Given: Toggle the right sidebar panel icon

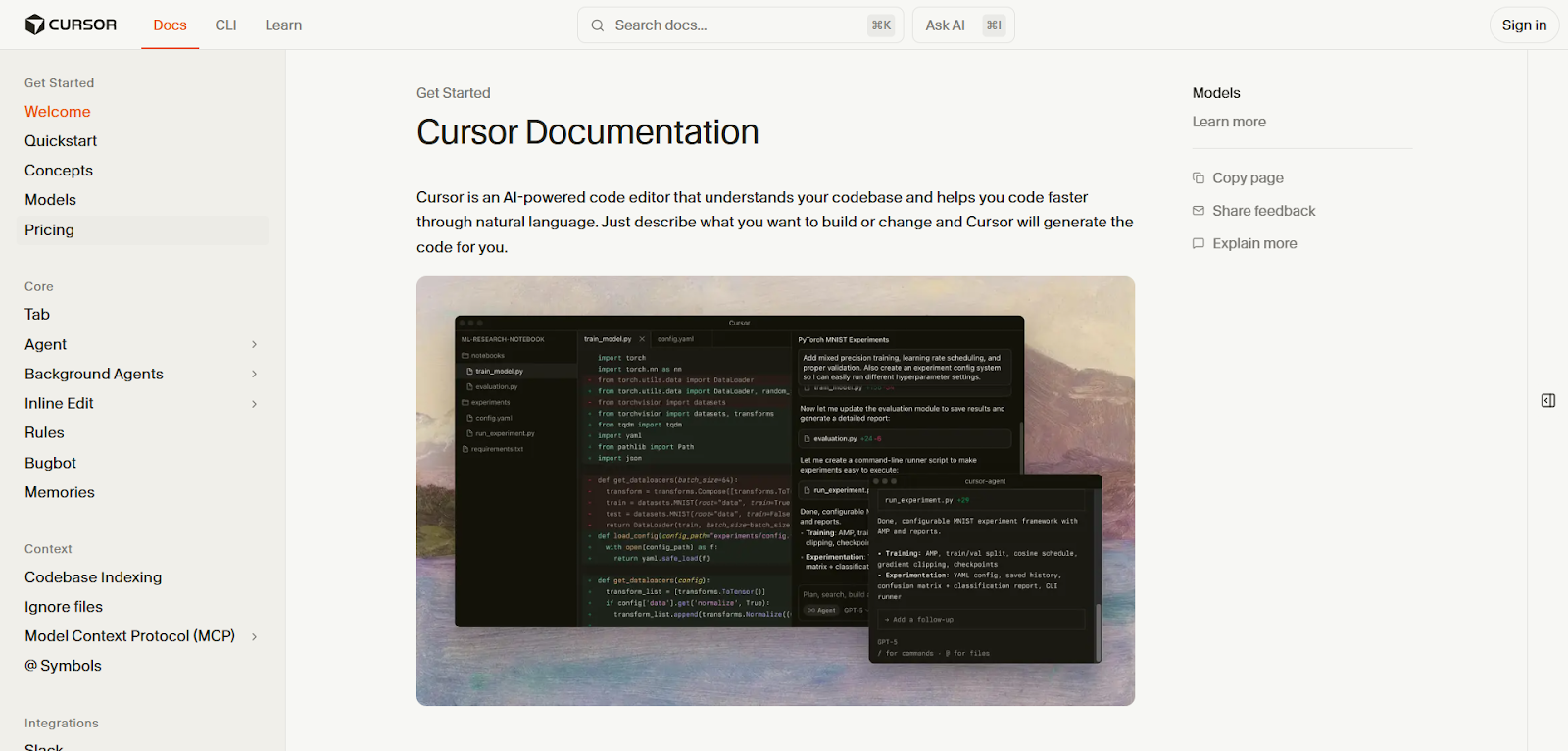Looking at the screenshot, I should pos(1548,400).
